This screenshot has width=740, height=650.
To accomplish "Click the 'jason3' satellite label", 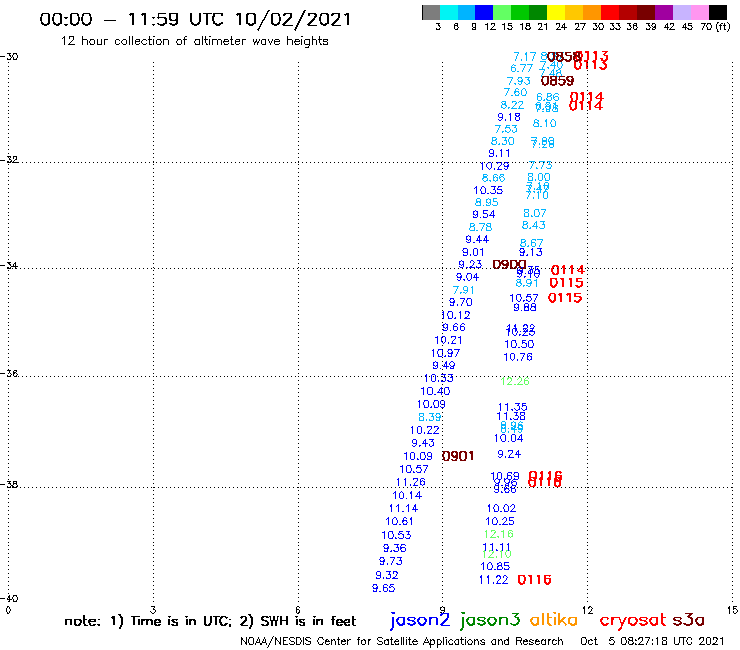I will (x=490, y=620).
